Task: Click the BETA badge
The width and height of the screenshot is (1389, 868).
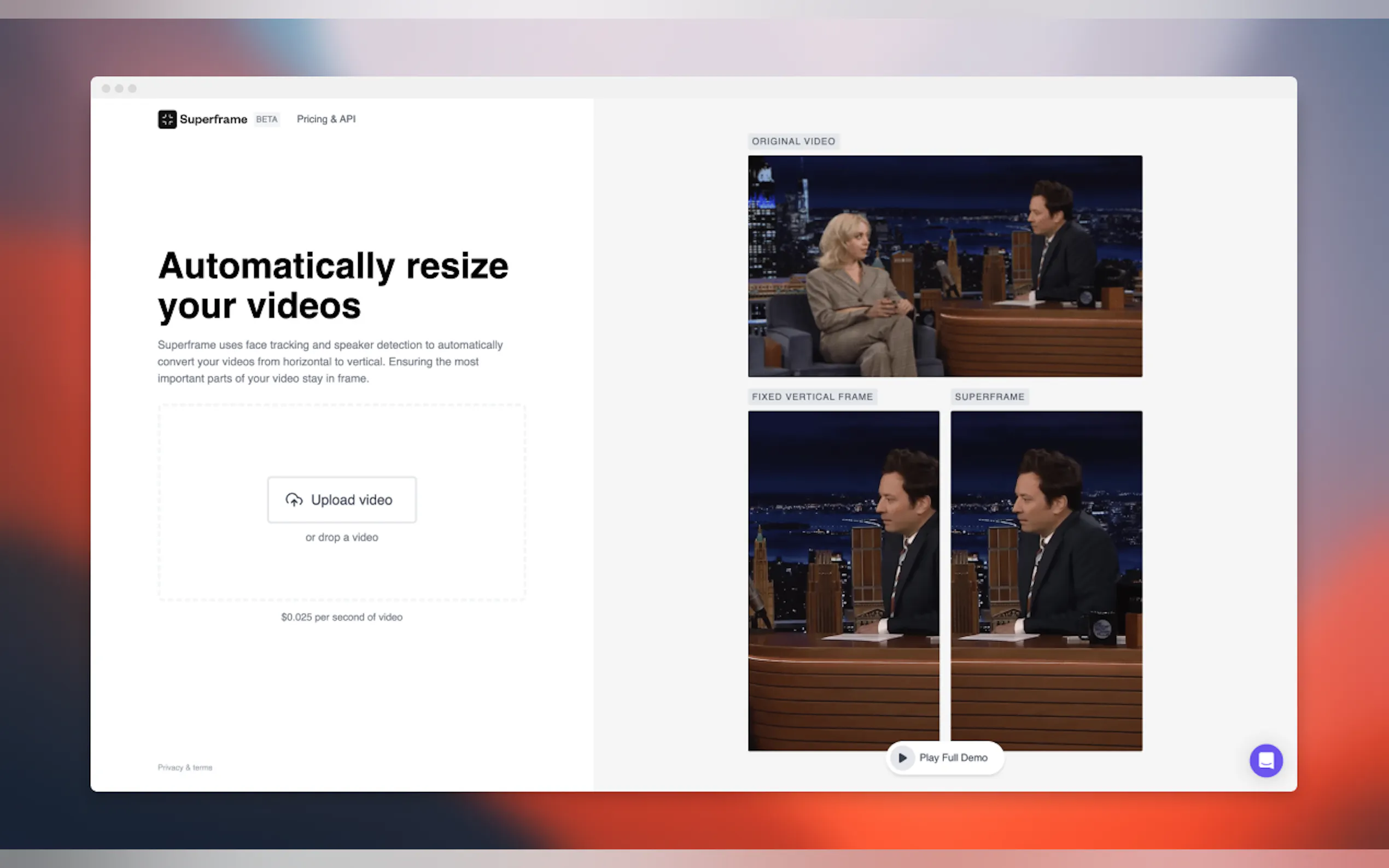Action: (x=266, y=119)
